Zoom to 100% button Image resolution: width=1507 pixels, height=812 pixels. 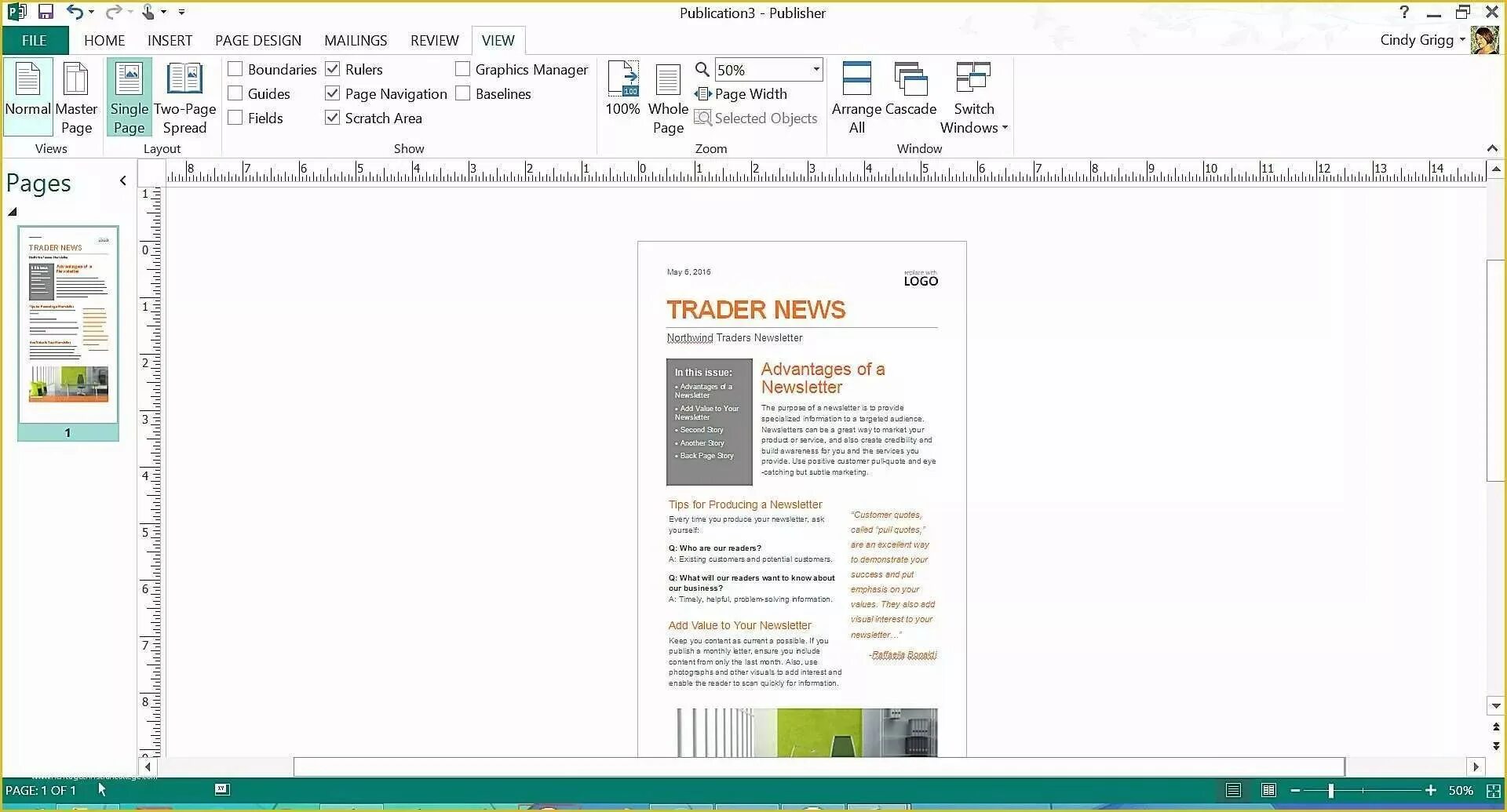(622, 89)
